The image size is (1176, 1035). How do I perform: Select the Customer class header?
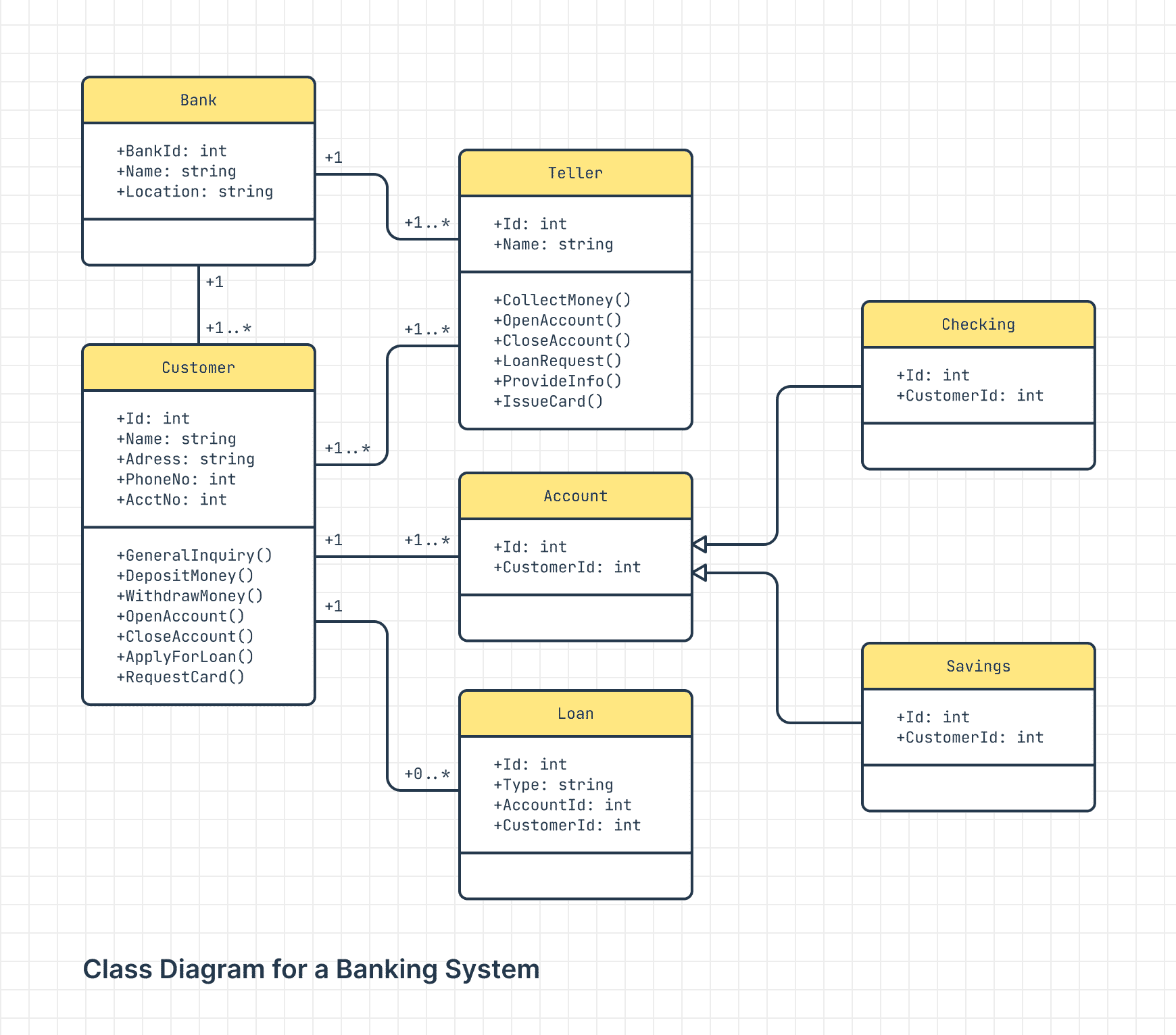click(198, 368)
